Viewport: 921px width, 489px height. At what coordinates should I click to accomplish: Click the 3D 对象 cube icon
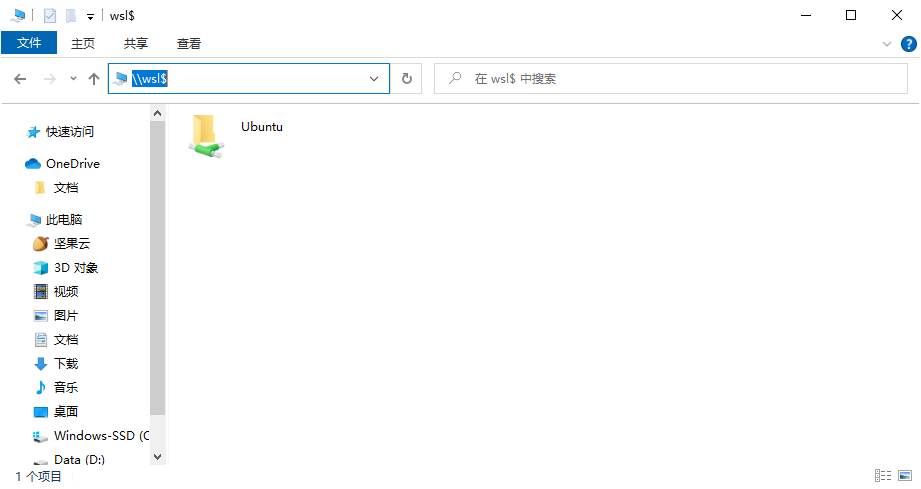[x=41, y=268]
